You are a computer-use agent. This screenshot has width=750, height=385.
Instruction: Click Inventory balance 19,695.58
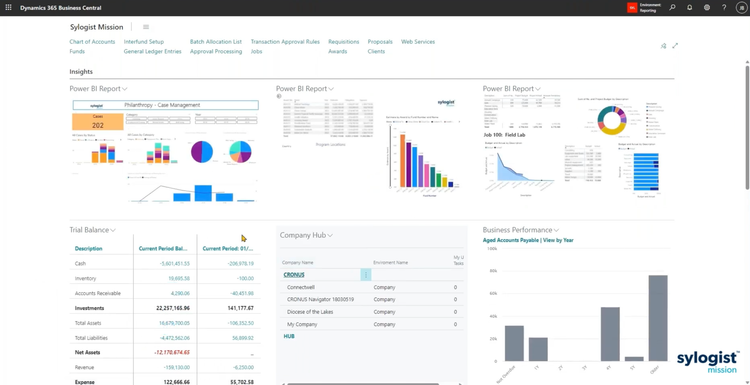coord(179,278)
